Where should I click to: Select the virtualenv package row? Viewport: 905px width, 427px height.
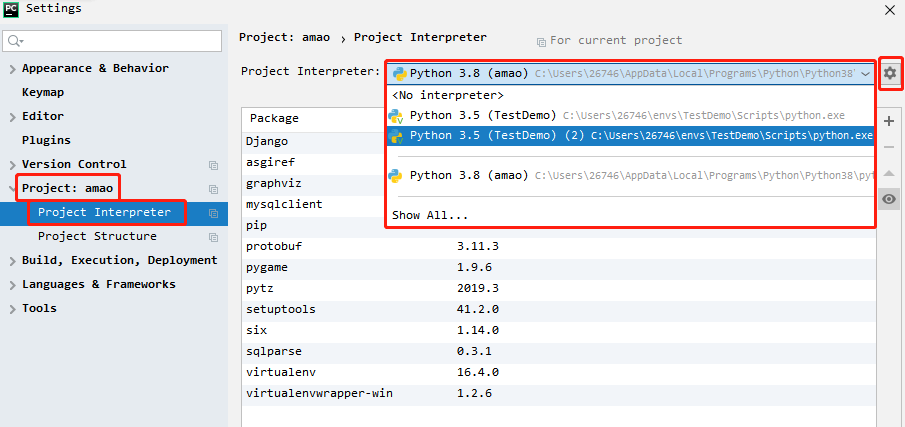(x=559, y=372)
